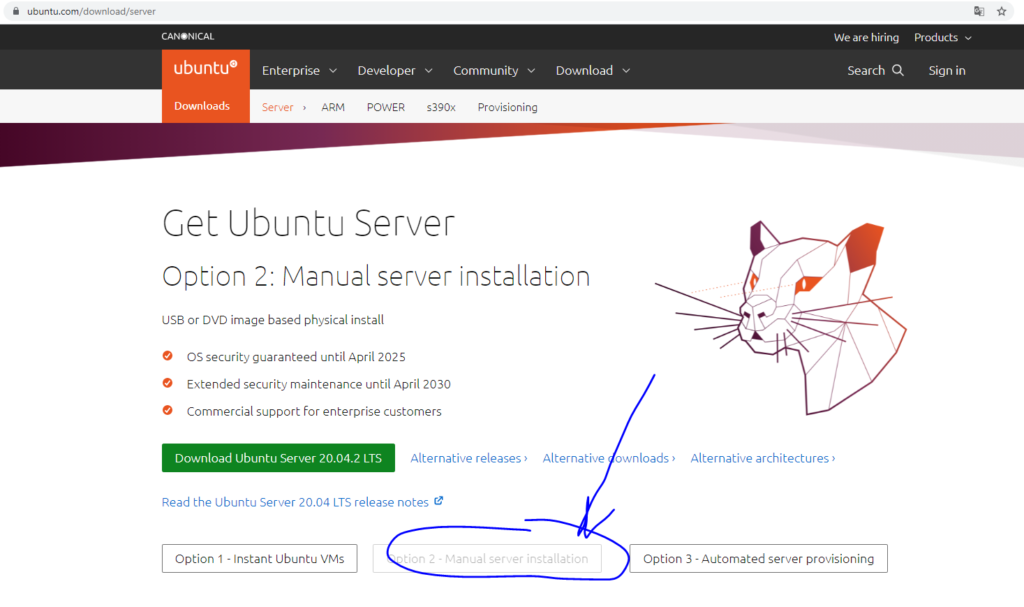This screenshot has width=1024, height=607.
Task: Expand the Enterprise dropdown menu
Action: click(x=299, y=71)
